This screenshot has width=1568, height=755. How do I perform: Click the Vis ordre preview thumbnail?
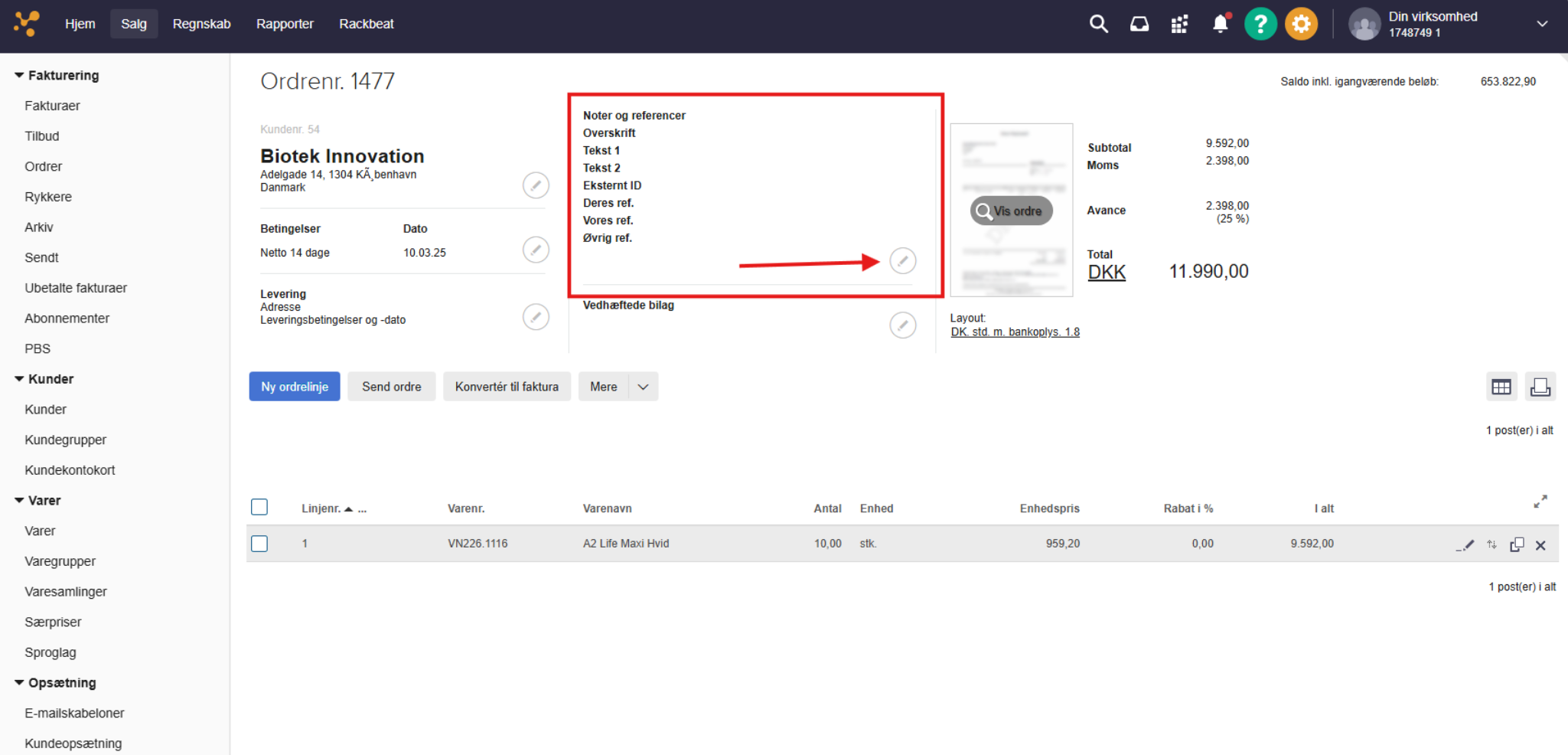1011,211
